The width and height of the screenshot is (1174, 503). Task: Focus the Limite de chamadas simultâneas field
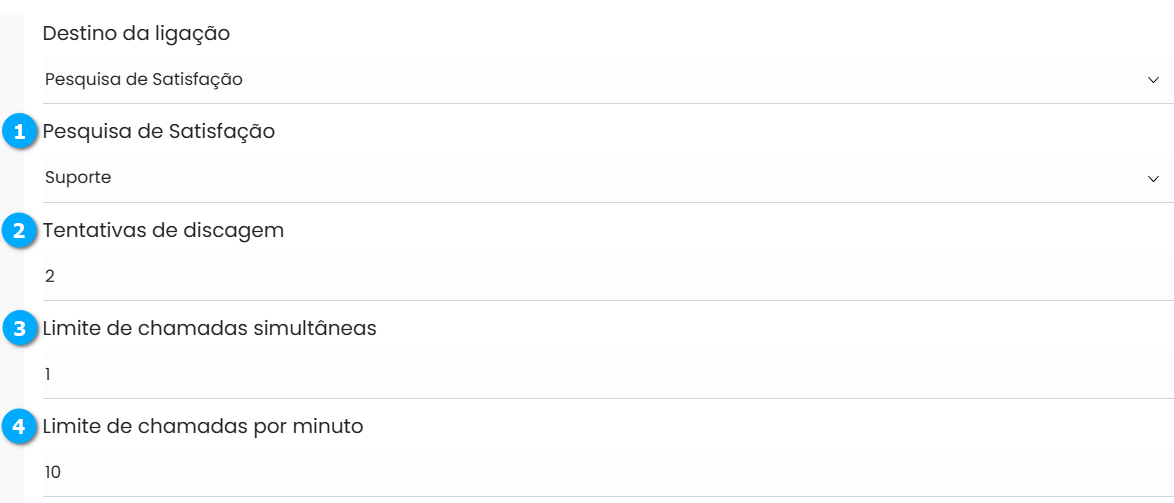click(x=600, y=374)
